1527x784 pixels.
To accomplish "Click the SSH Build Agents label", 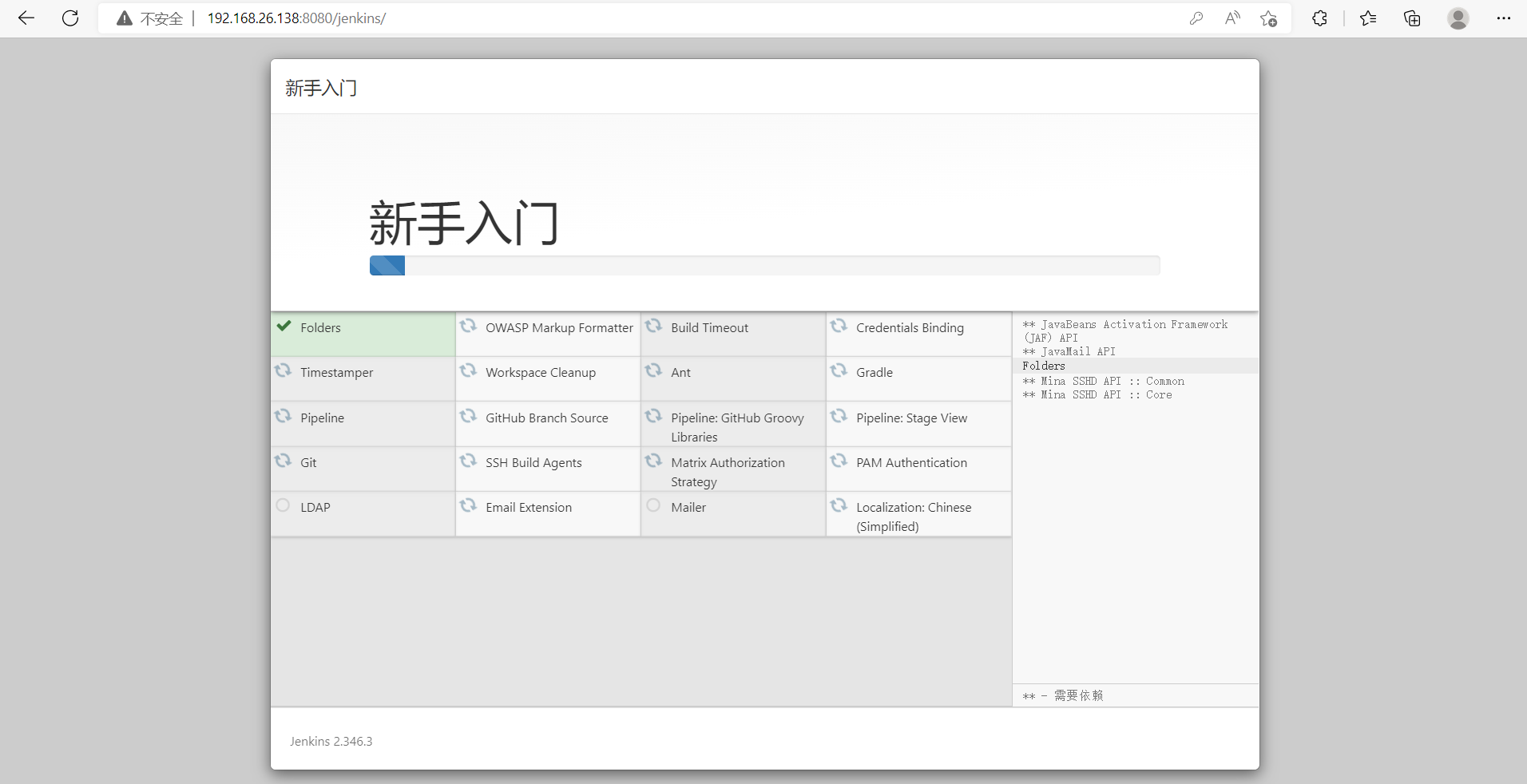I will 533,463.
